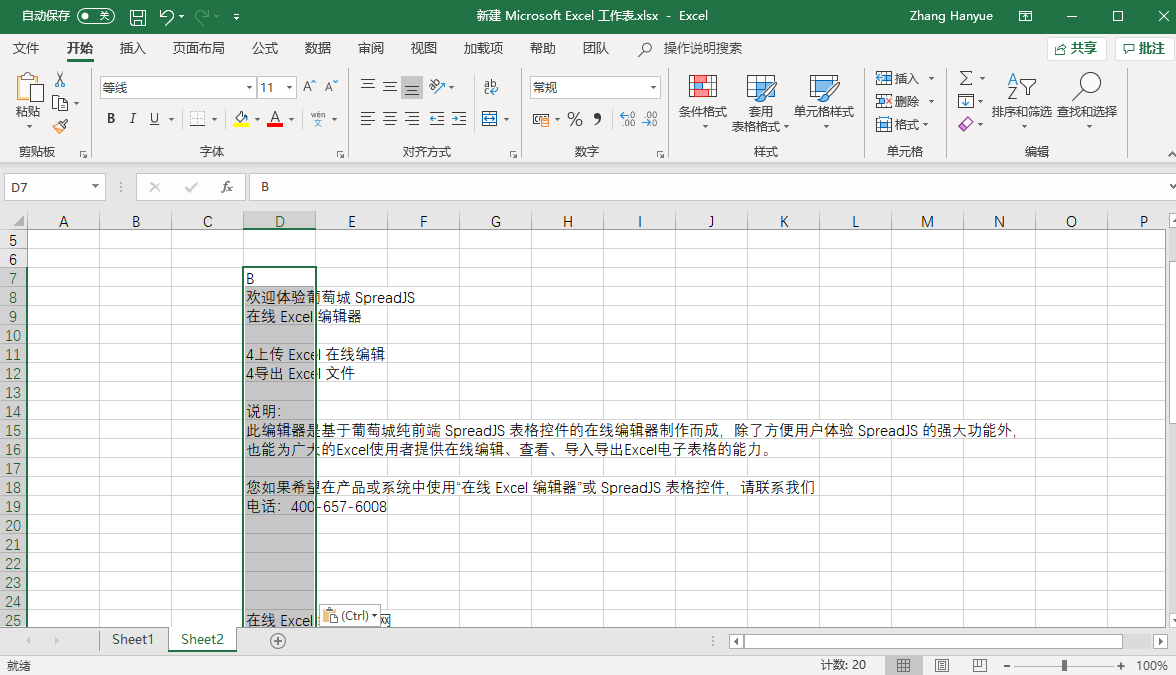Decrease font size with the smaller A icon
Image resolution: width=1176 pixels, height=675 pixels.
click(331, 87)
